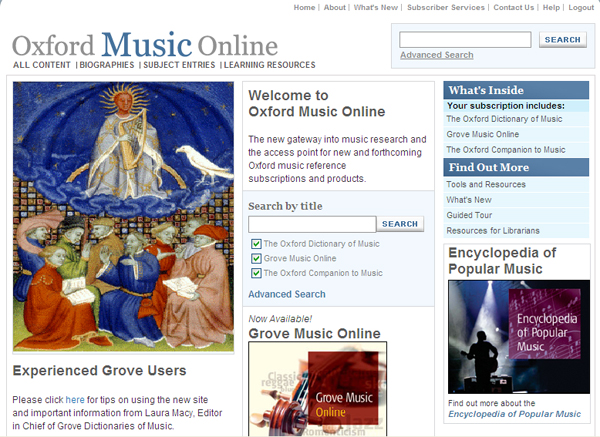Click the Encyclopedia of Popular Music image
The width and height of the screenshot is (600, 437).
tap(519, 337)
